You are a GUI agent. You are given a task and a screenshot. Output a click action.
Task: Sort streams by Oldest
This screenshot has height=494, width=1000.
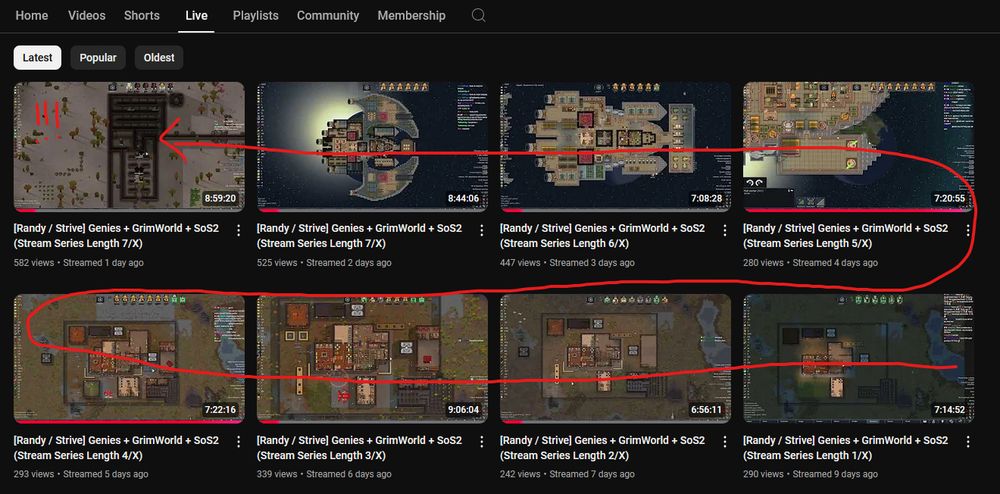pos(159,57)
